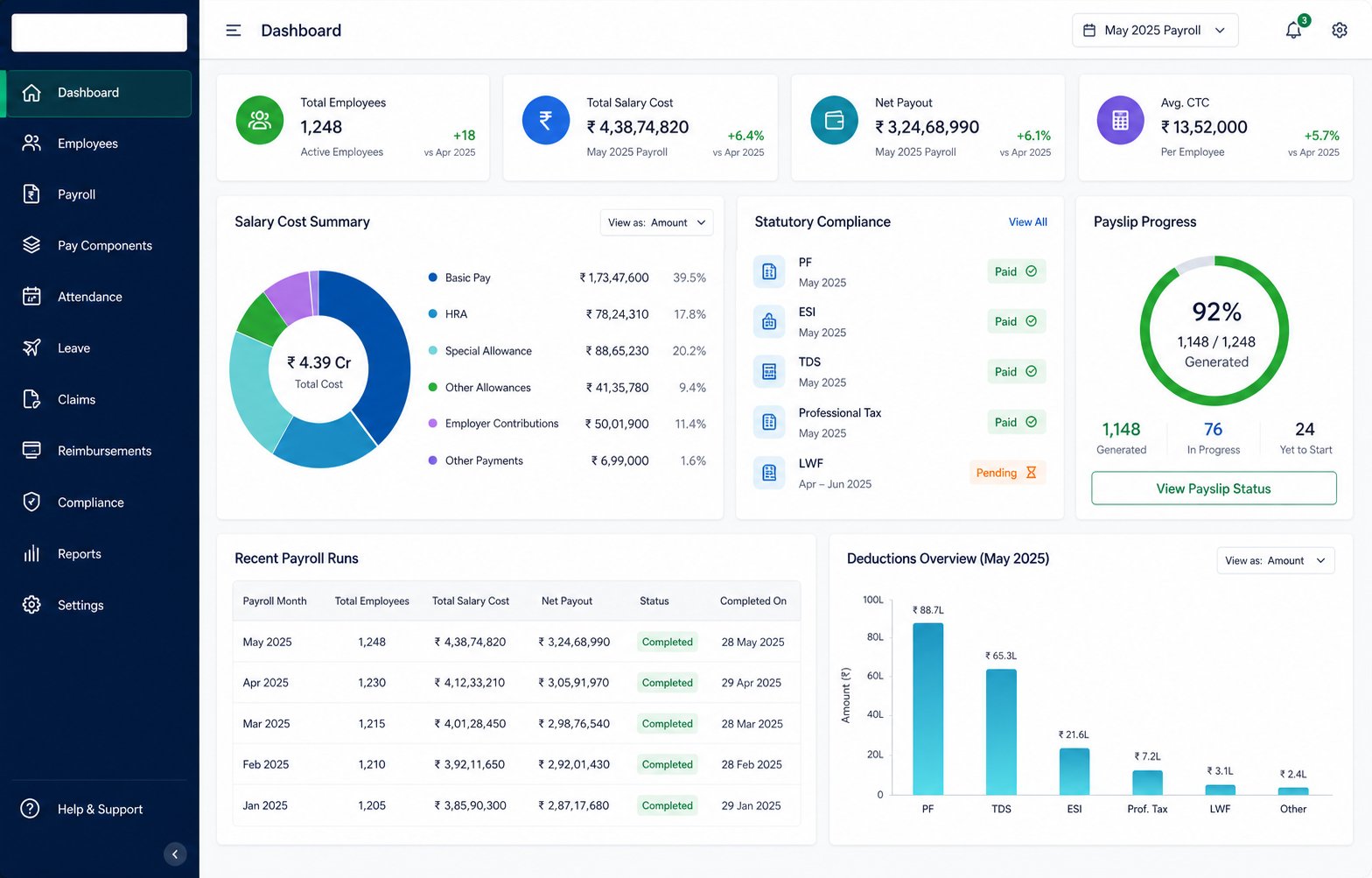
Task: Click net payout ₹ 2,92,01,430
Action: click(x=574, y=764)
